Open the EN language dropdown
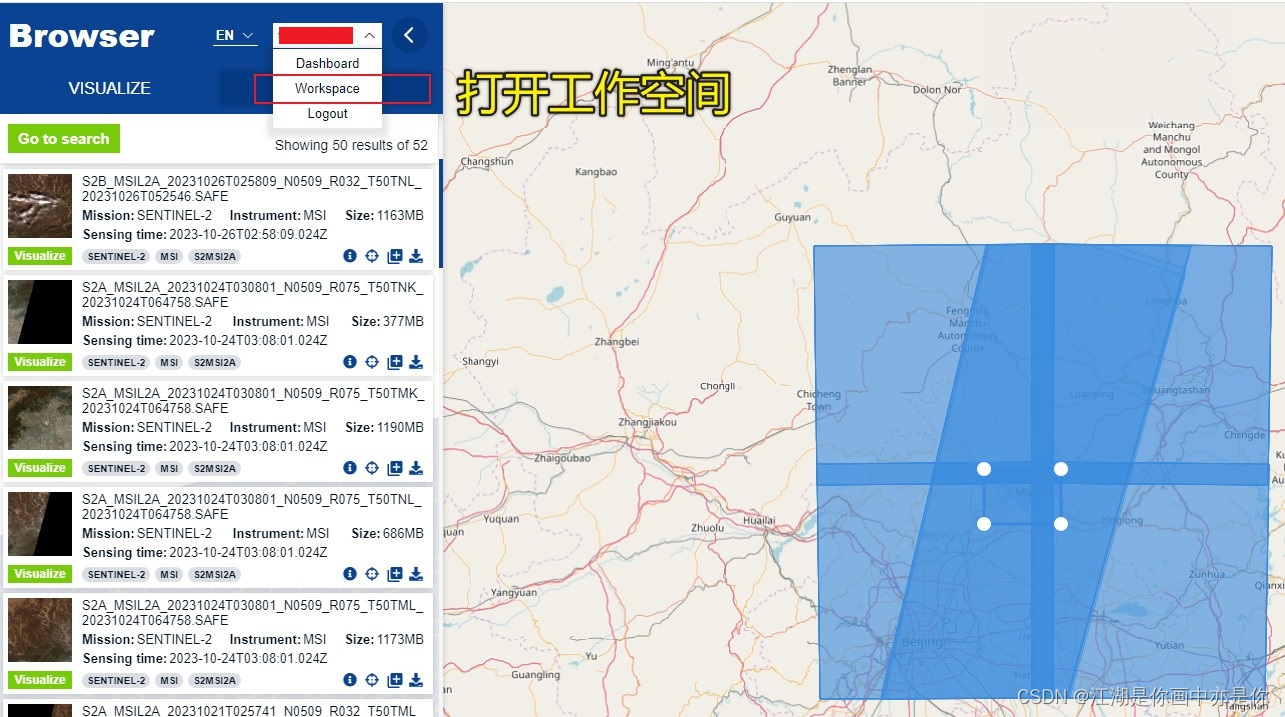1285x717 pixels. coord(235,36)
